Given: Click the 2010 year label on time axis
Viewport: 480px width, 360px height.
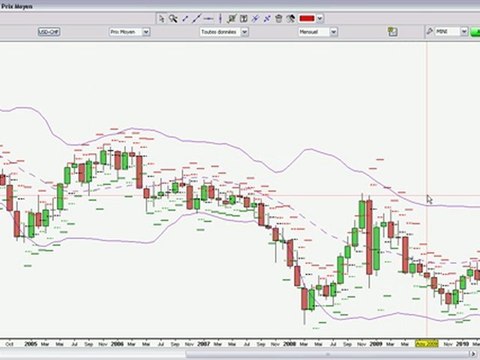Looking at the screenshot, I should tap(462, 344).
